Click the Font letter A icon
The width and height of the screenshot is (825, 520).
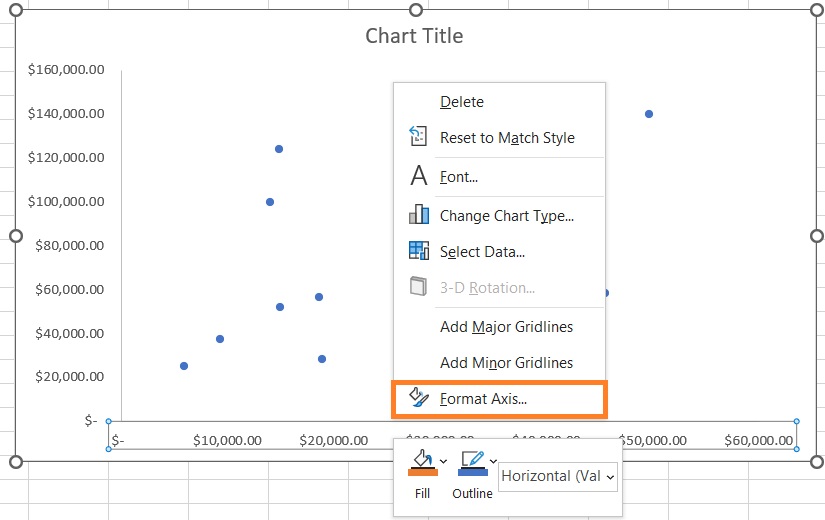(419, 176)
